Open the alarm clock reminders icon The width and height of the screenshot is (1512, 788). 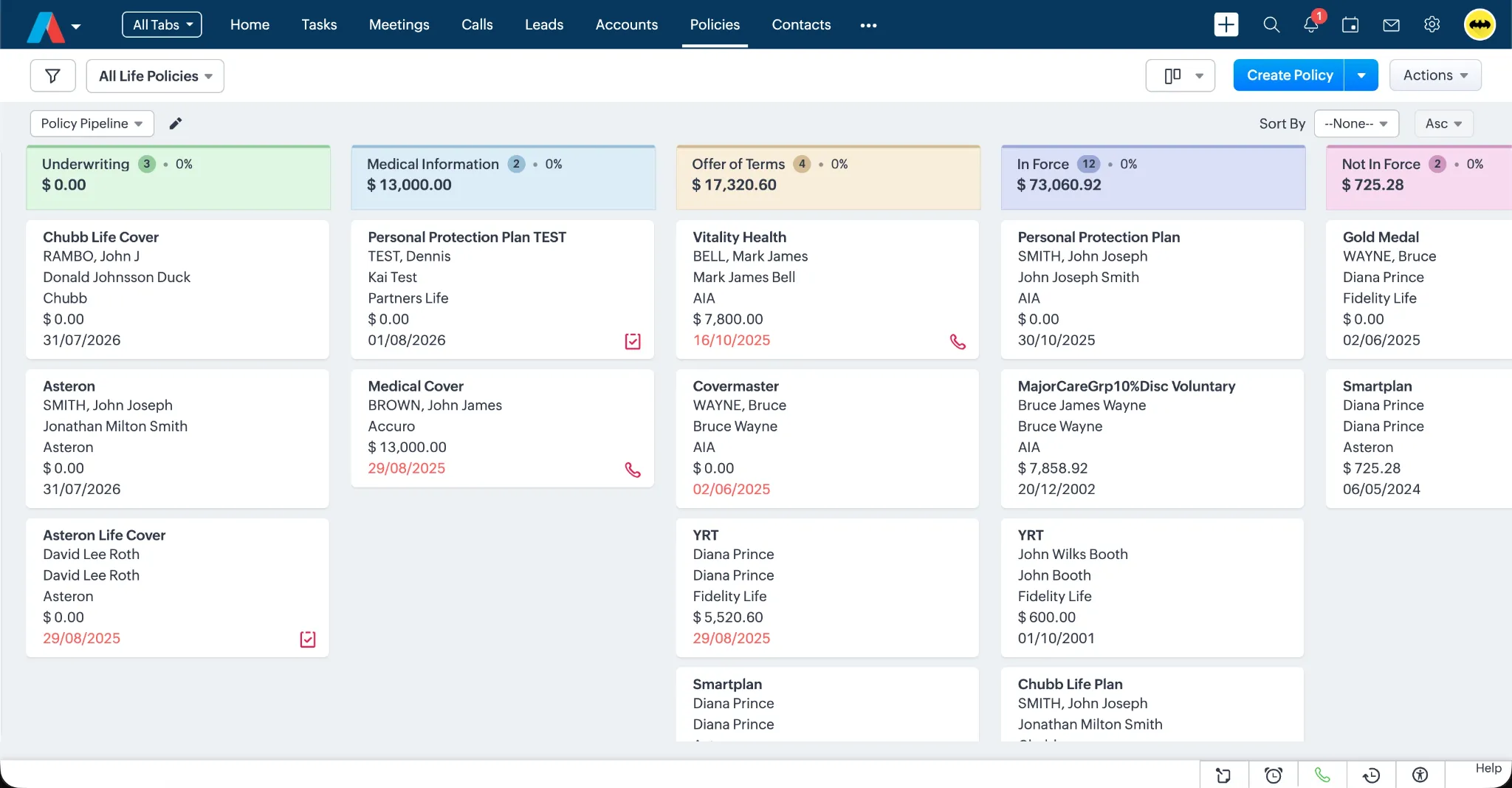point(1274,775)
